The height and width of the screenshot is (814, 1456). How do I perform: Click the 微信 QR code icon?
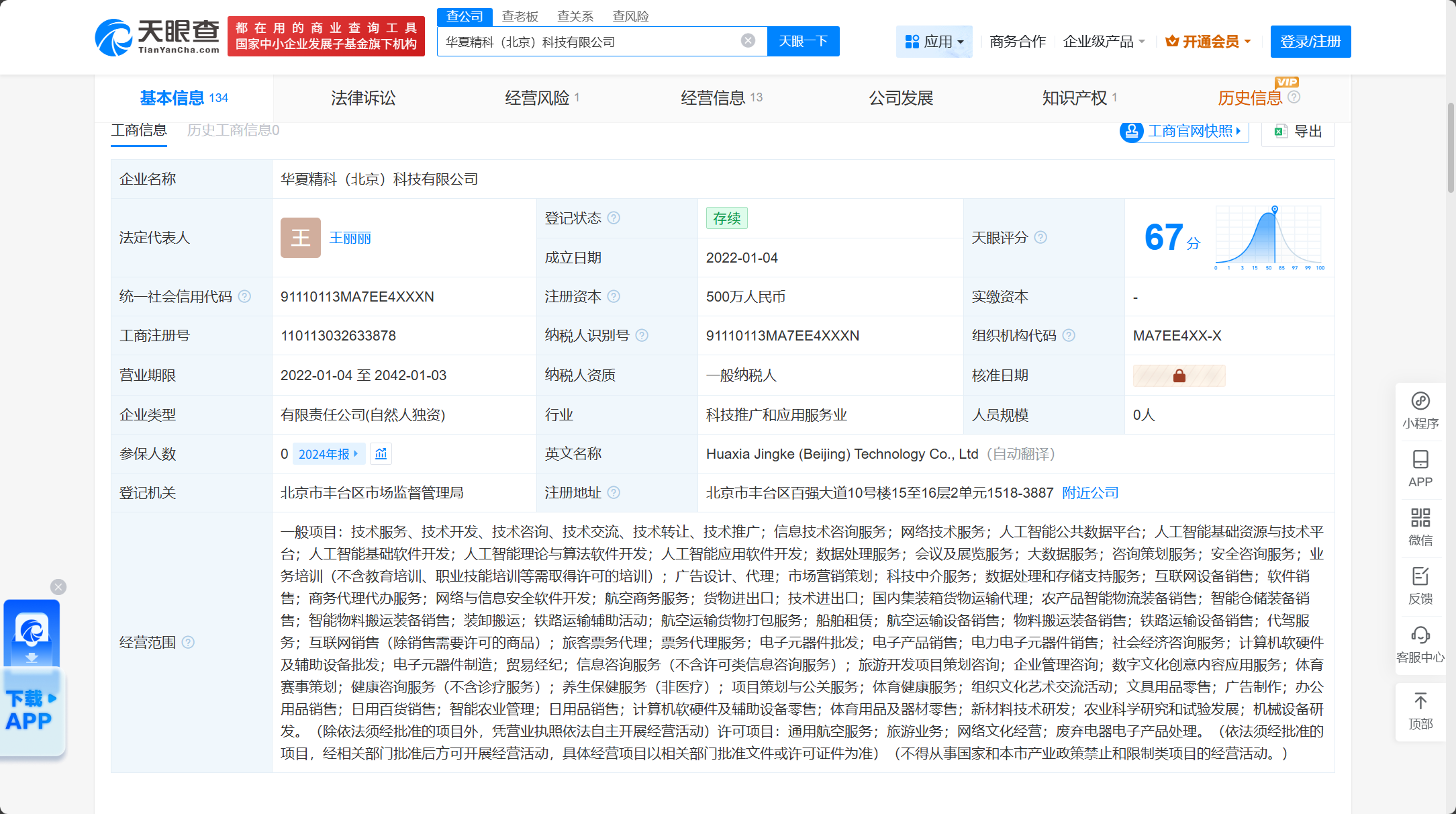tap(1420, 527)
